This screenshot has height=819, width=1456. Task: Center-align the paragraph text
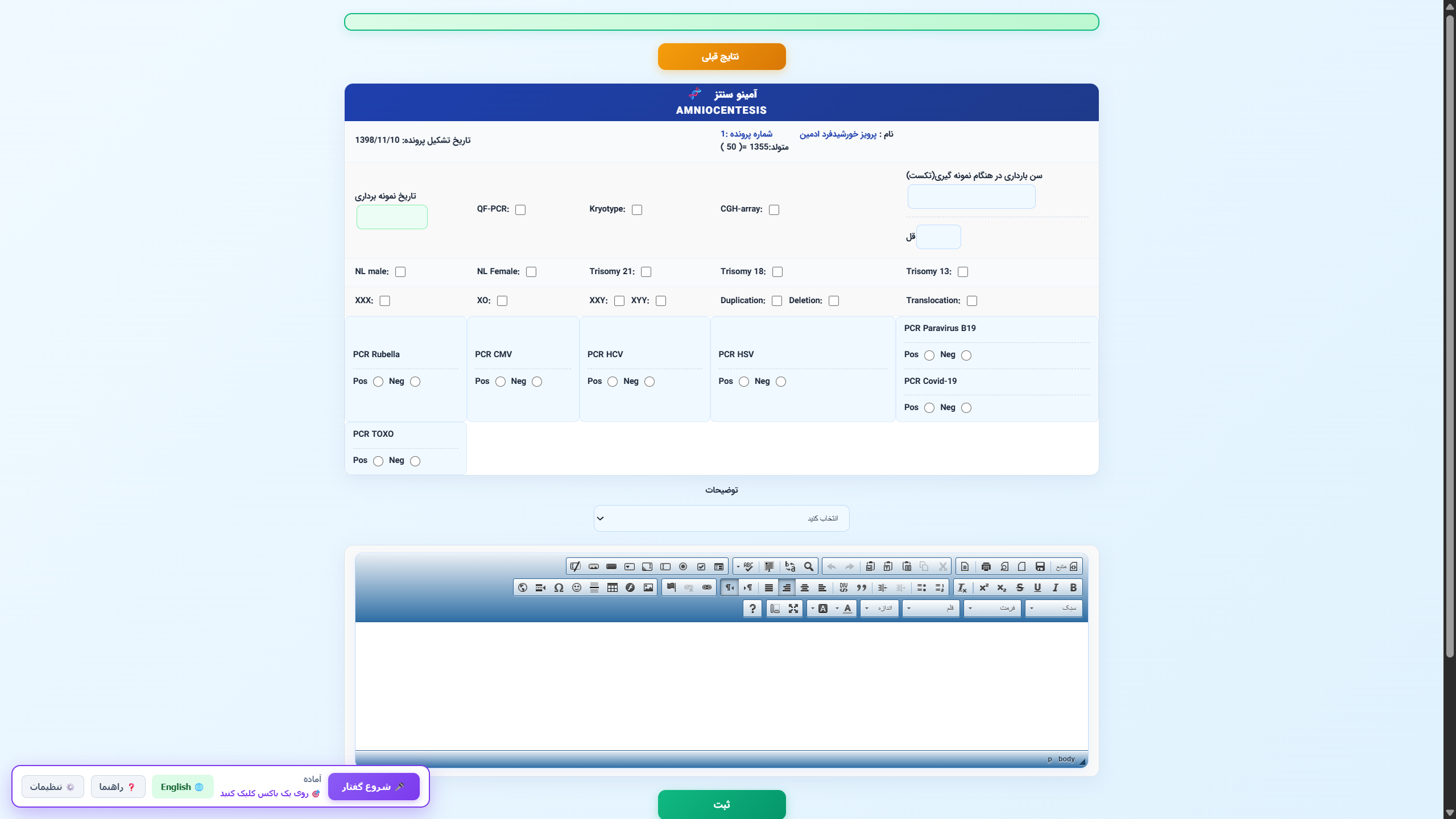[x=805, y=588]
